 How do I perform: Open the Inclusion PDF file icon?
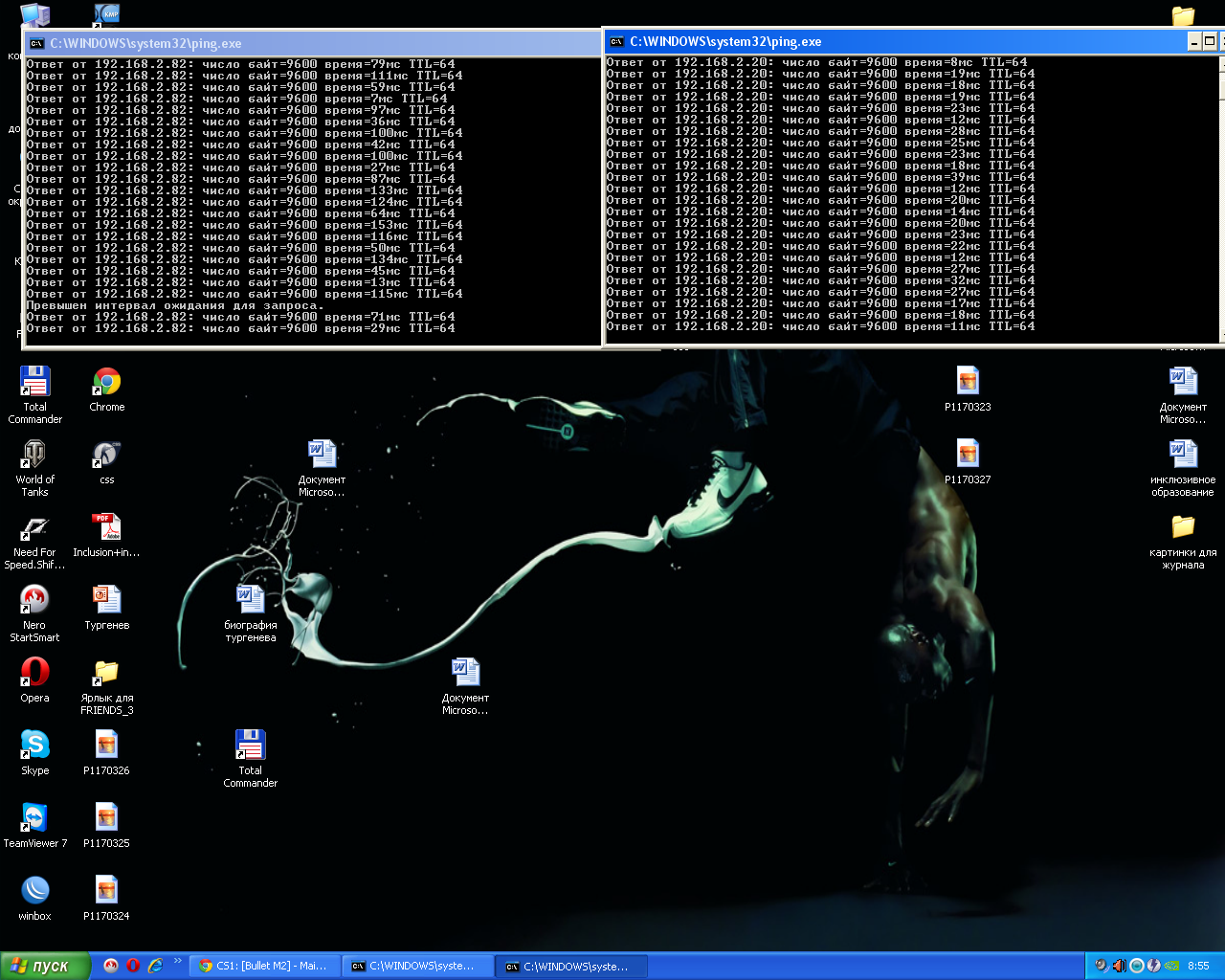point(106,528)
